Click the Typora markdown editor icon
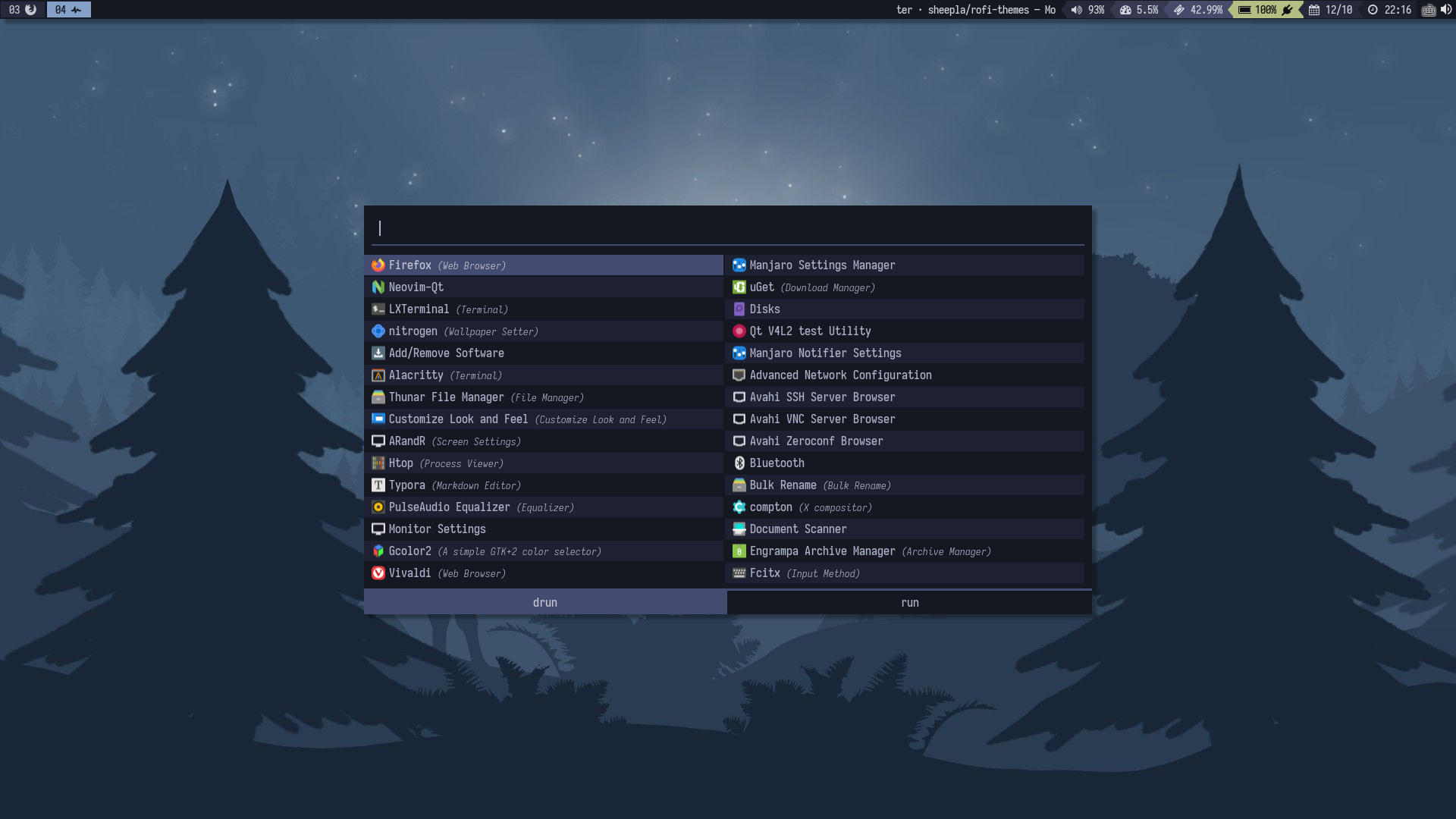 378,485
